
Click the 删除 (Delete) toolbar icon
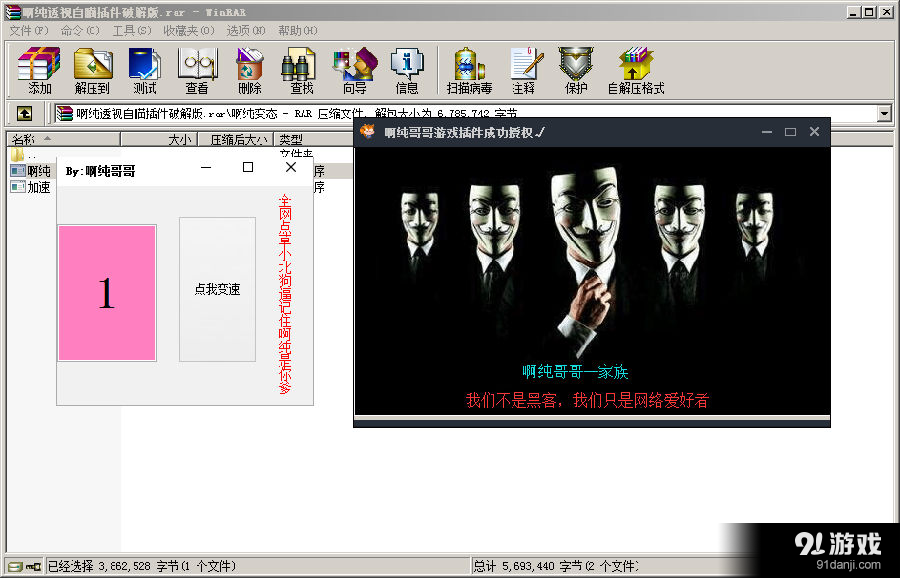[x=250, y=71]
